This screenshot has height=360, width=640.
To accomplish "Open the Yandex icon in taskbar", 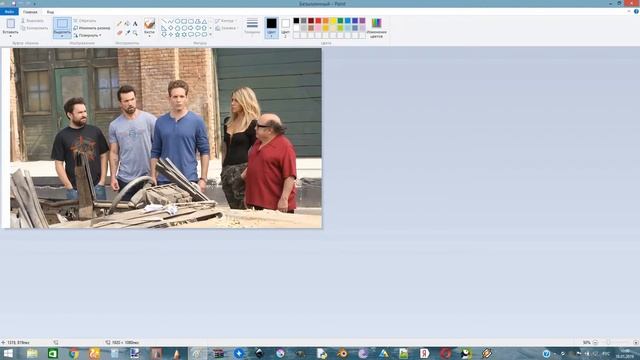I will 424,353.
